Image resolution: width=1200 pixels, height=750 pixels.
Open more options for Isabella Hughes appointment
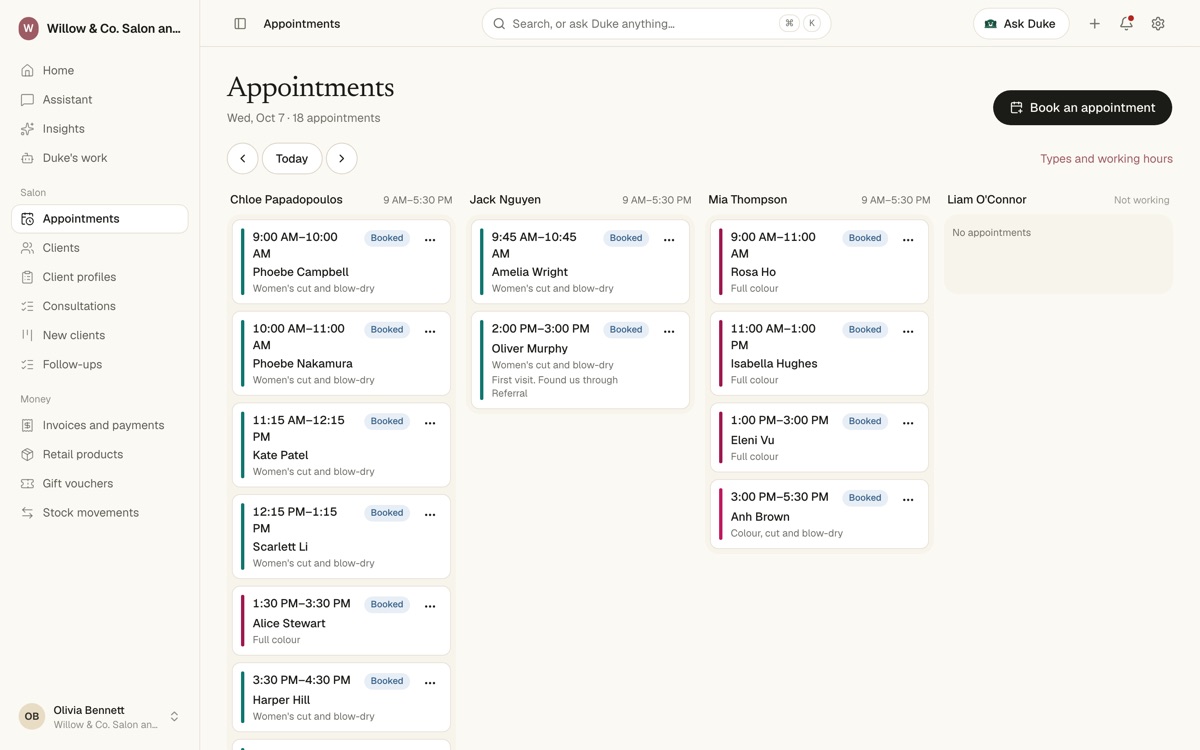(x=908, y=331)
